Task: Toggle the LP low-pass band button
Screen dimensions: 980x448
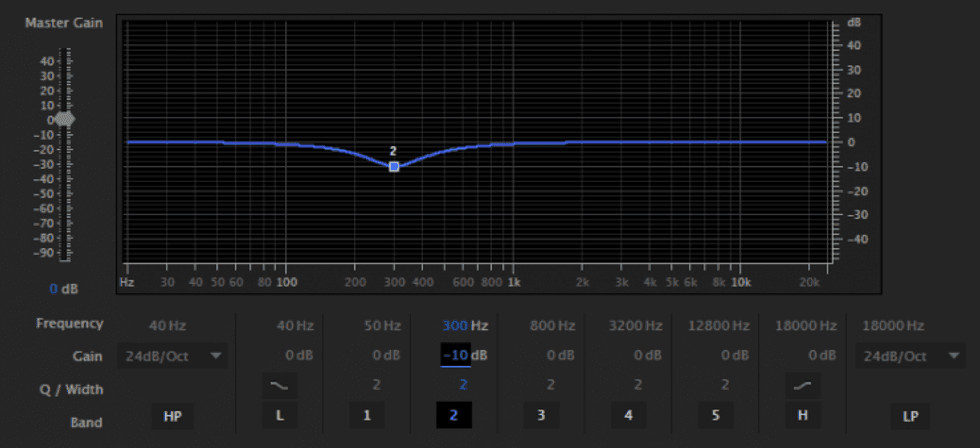Action: click(x=911, y=416)
